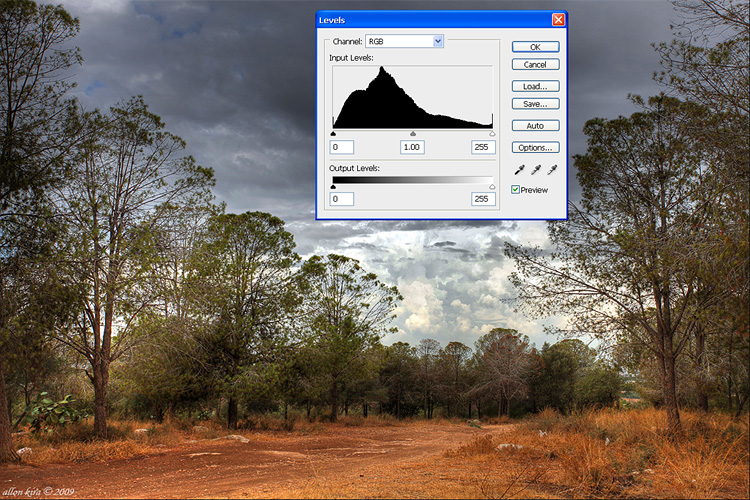Focus the input gamma 1.00 field
Image resolution: width=750 pixels, height=500 pixels.
click(412, 147)
